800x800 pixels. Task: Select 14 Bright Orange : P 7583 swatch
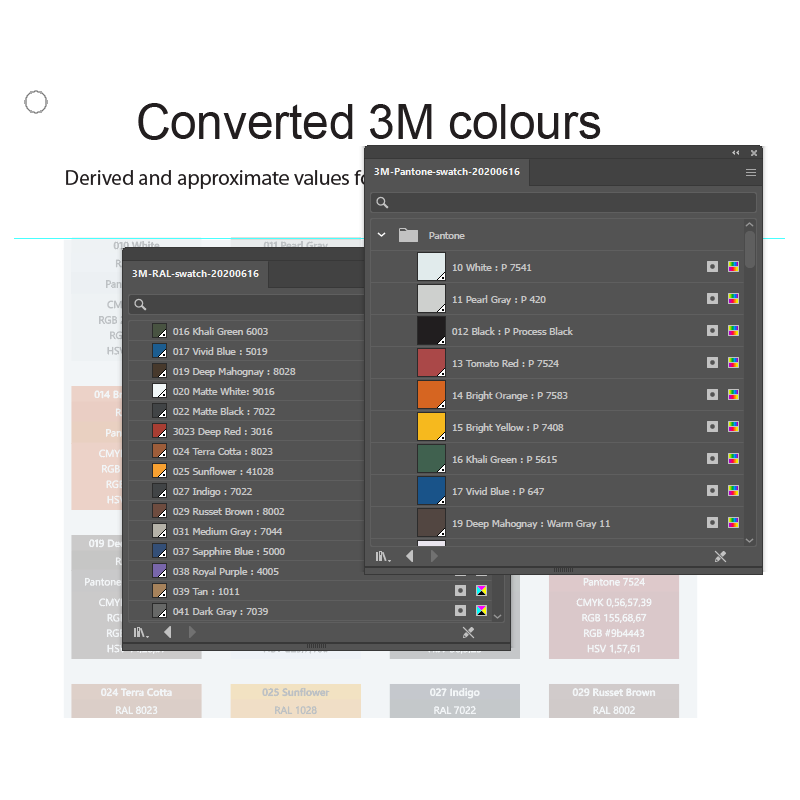coord(557,395)
